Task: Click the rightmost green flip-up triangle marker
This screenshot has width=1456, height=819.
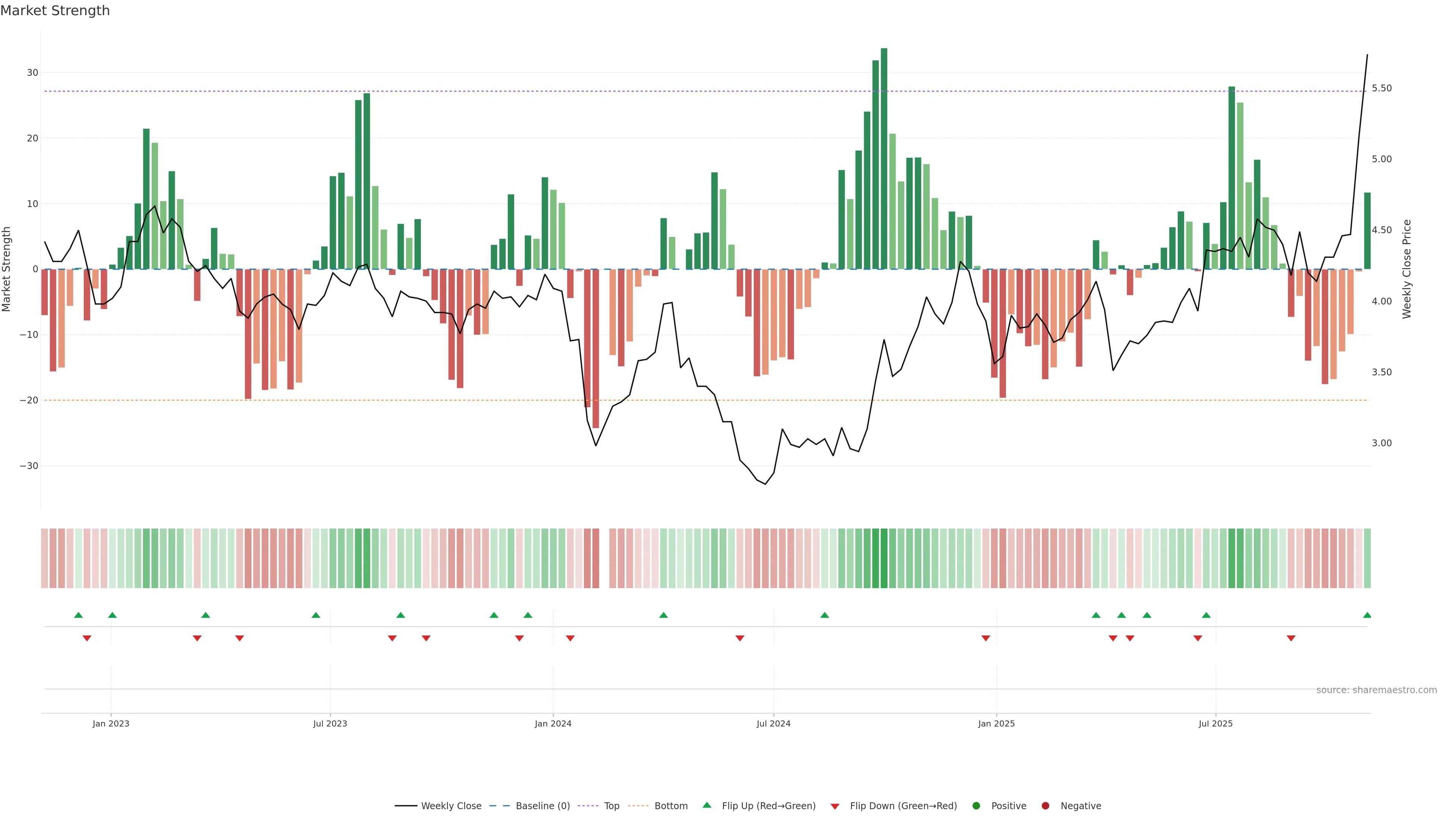Action: coord(1367,615)
